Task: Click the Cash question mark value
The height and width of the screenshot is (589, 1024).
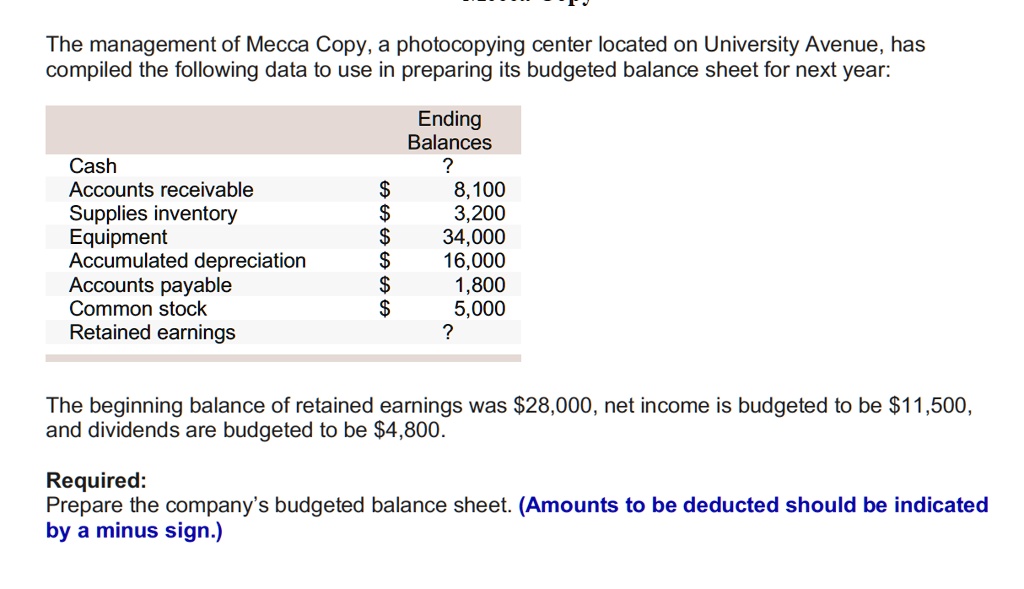Action: point(447,166)
